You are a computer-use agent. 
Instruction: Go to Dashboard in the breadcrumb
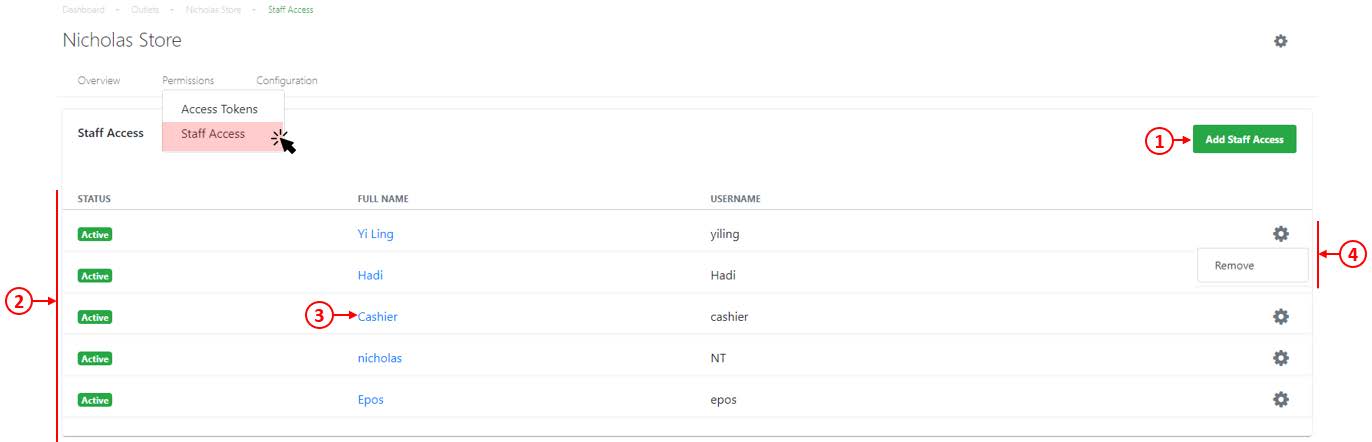pyautogui.click(x=83, y=10)
